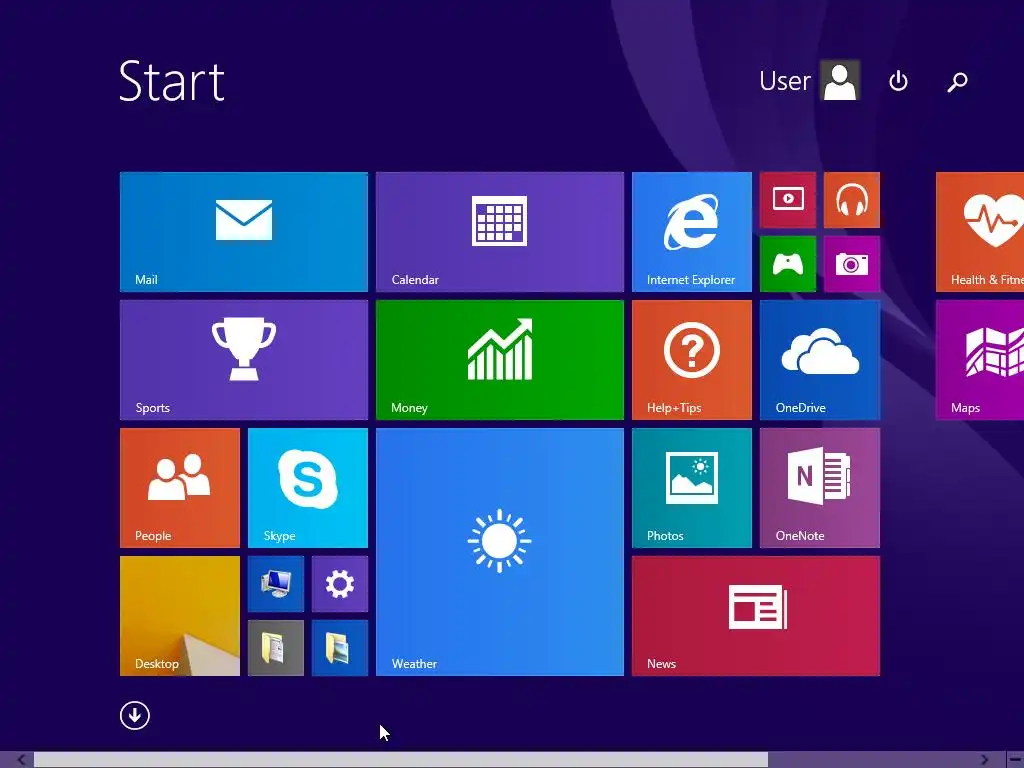
Task: Open the Mail tile
Action: [244, 232]
